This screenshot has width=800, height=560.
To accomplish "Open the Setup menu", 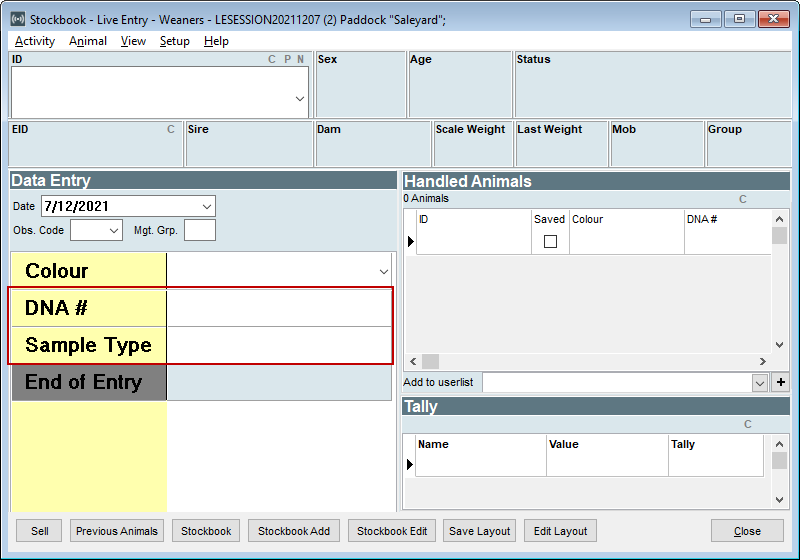I will point(174,41).
